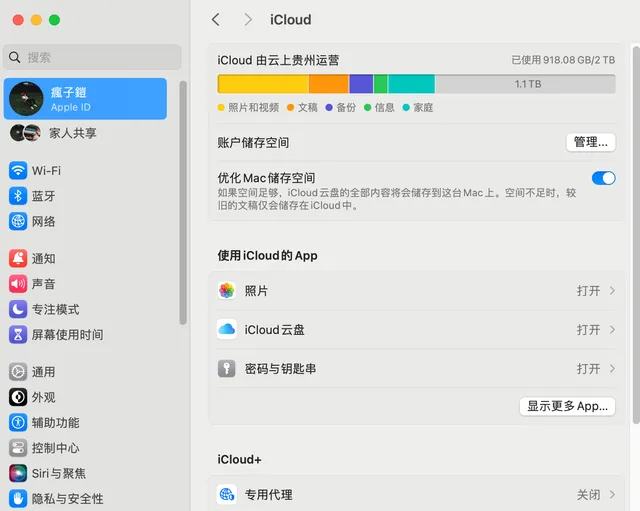Select the Accessibility (辅助功能) icon
Image resolution: width=640 pixels, height=511 pixels.
(x=18, y=422)
